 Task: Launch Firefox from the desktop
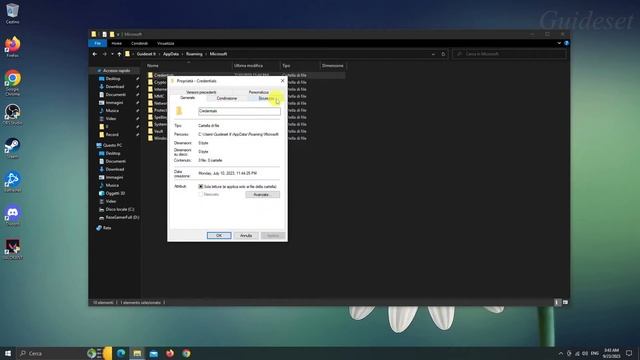pyautogui.click(x=12, y=47)
